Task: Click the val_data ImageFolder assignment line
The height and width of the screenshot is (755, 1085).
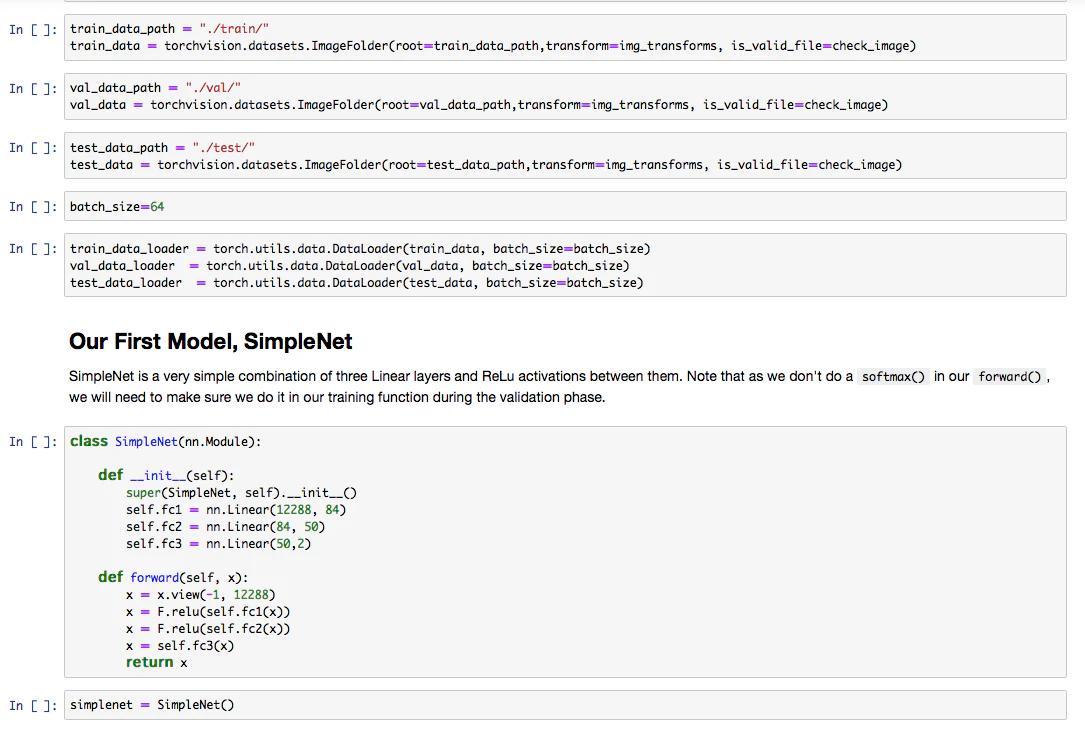Action: click(x=479, y=104)
